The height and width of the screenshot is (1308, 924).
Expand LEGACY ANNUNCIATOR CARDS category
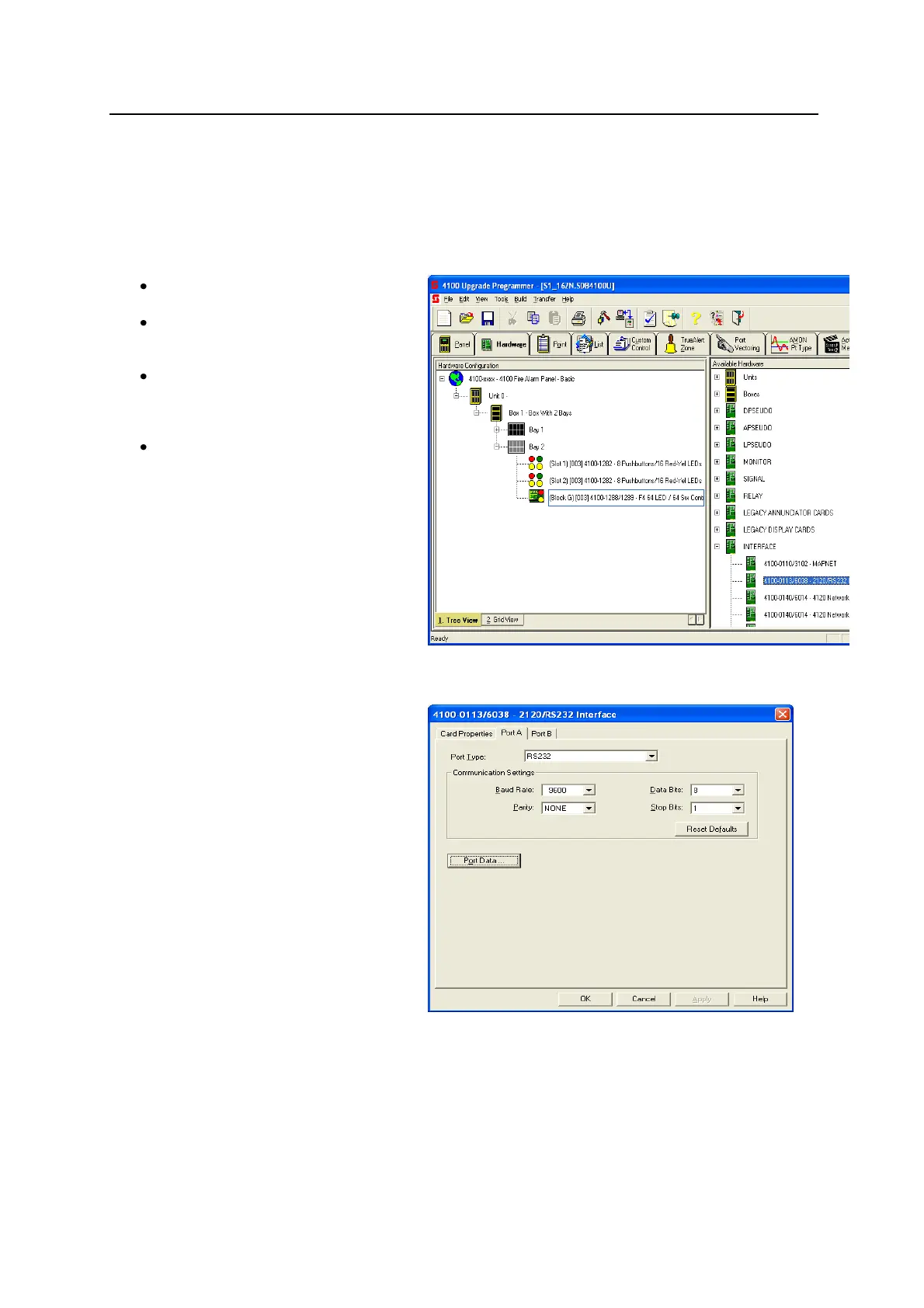(x=717, y=513)
